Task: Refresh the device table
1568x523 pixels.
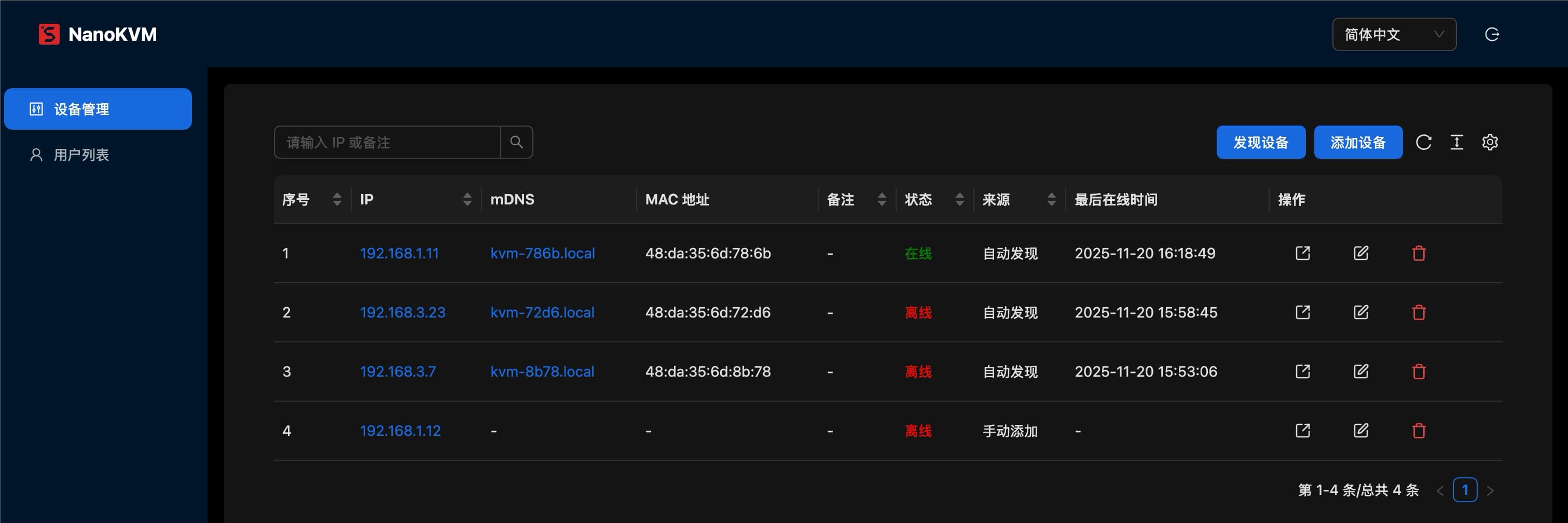Action: (x=1423, y=143)
